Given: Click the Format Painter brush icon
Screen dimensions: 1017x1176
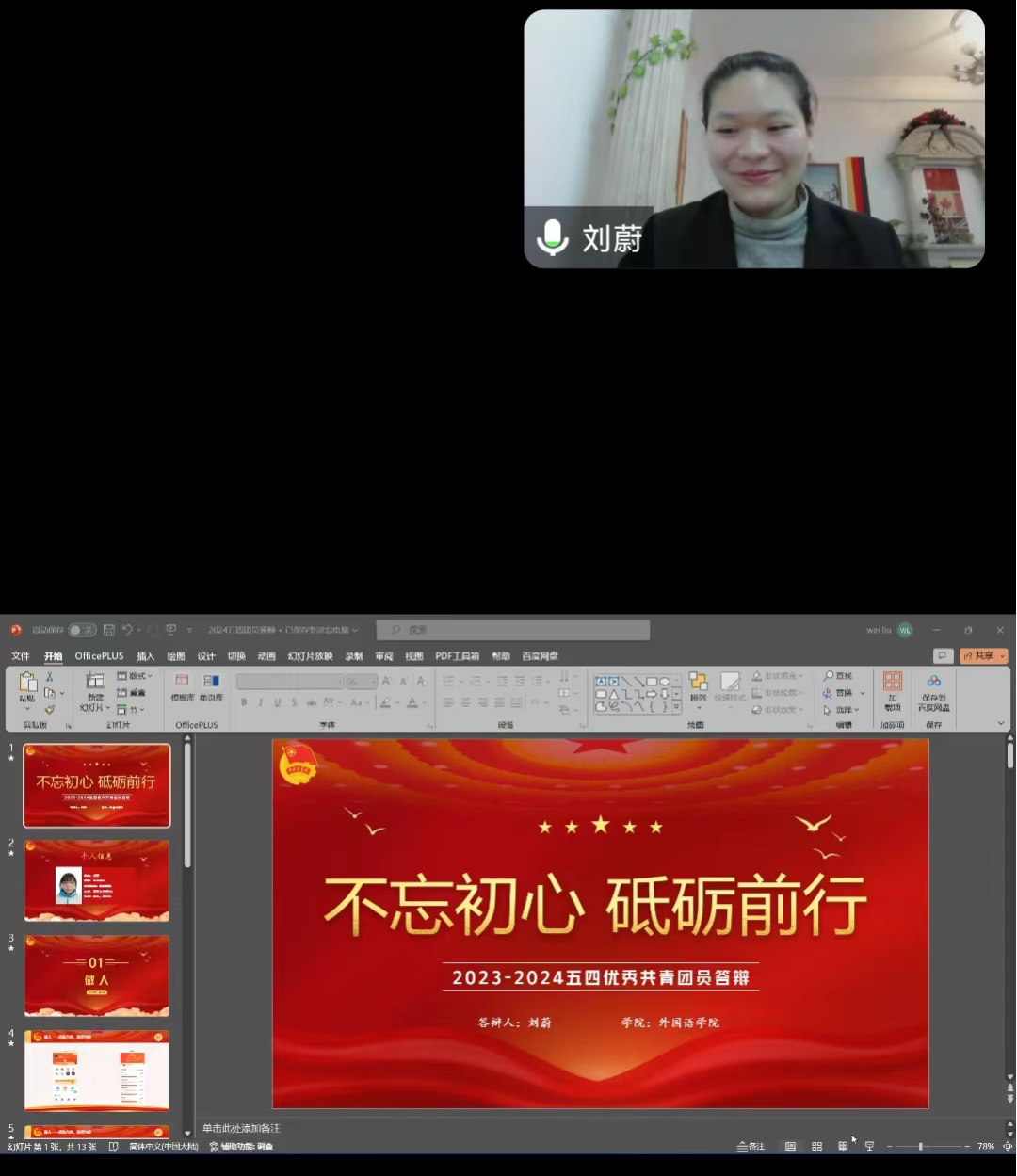Looking at the screenshot, I should (x=50, y=709).
